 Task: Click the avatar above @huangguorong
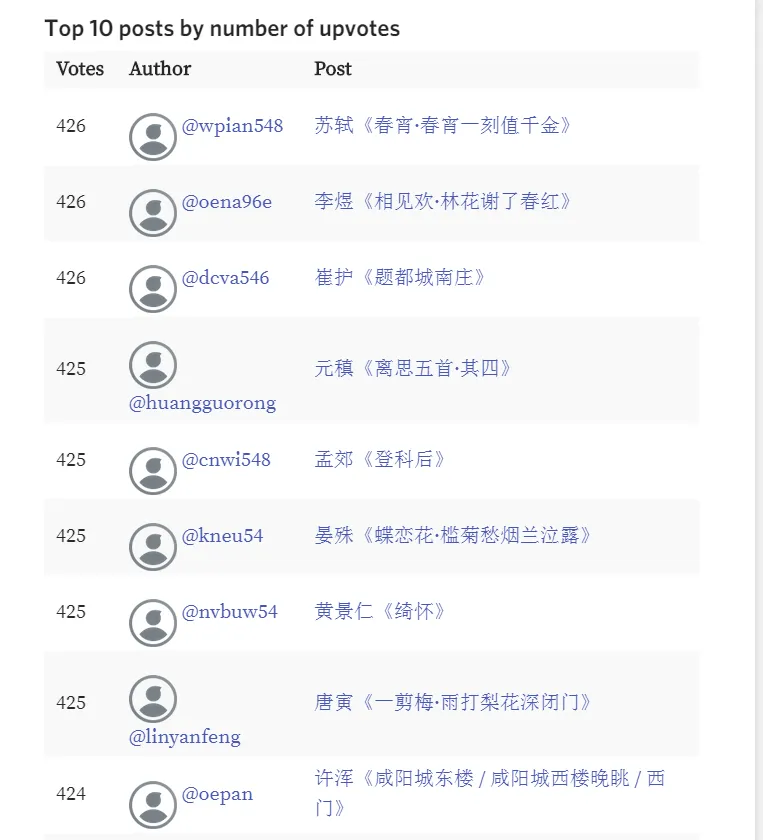153,365
